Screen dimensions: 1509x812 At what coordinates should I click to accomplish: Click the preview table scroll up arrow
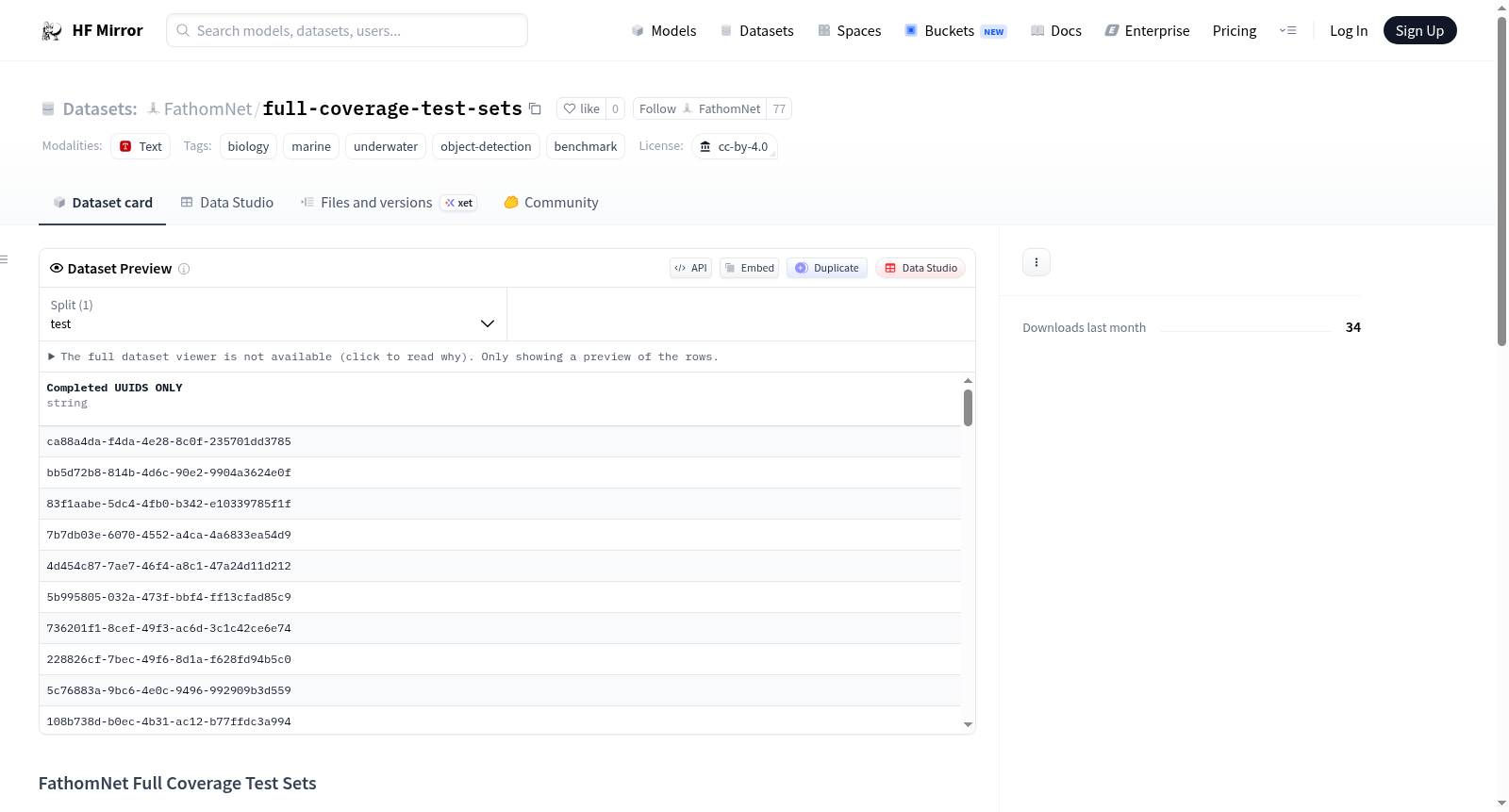[968, 381]
